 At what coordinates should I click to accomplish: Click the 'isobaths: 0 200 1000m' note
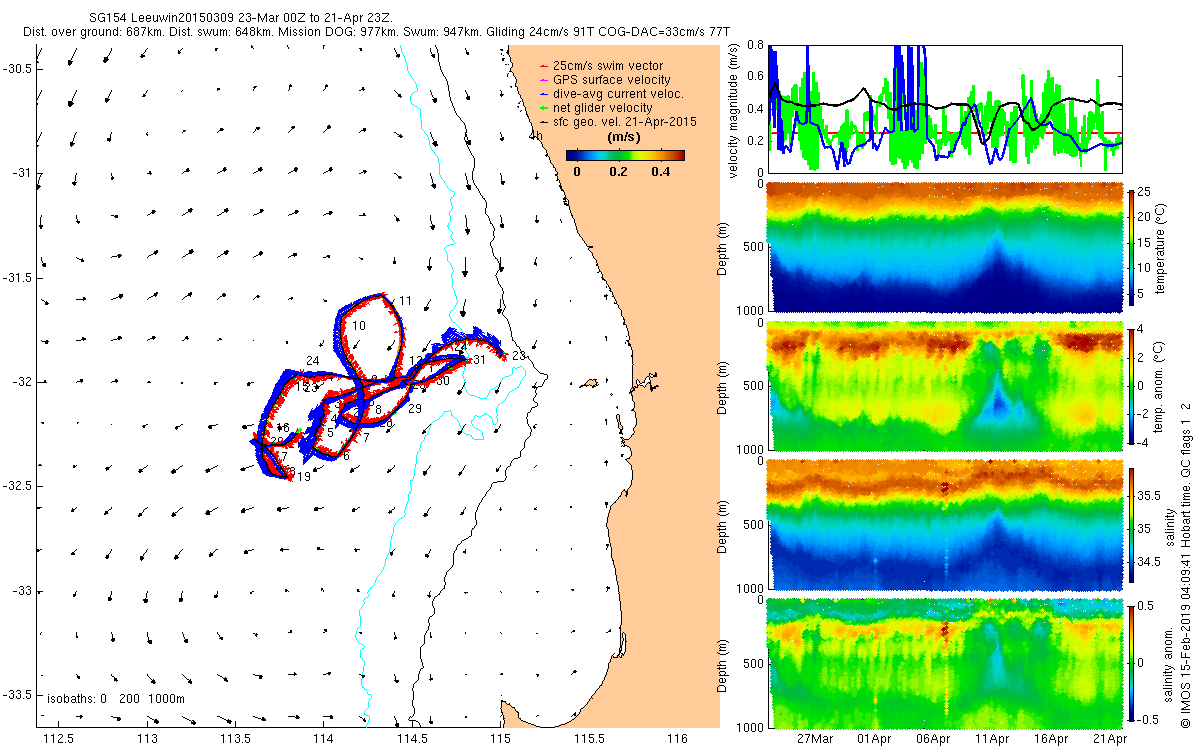click(x=115, y=699)
